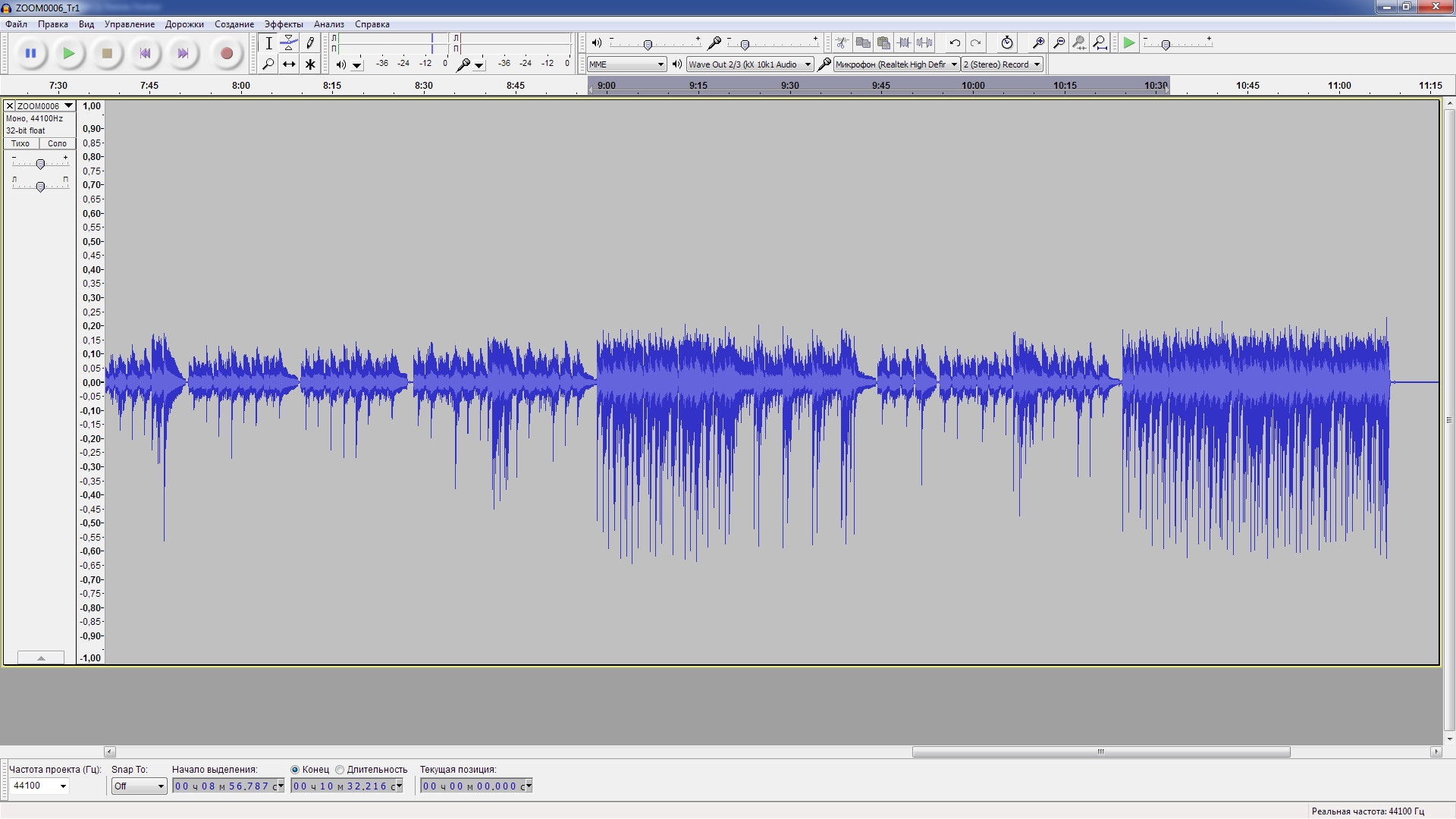Viewport: 1456px width, 819px height.
Task: Select the Конец radio button
Action: 295,770
